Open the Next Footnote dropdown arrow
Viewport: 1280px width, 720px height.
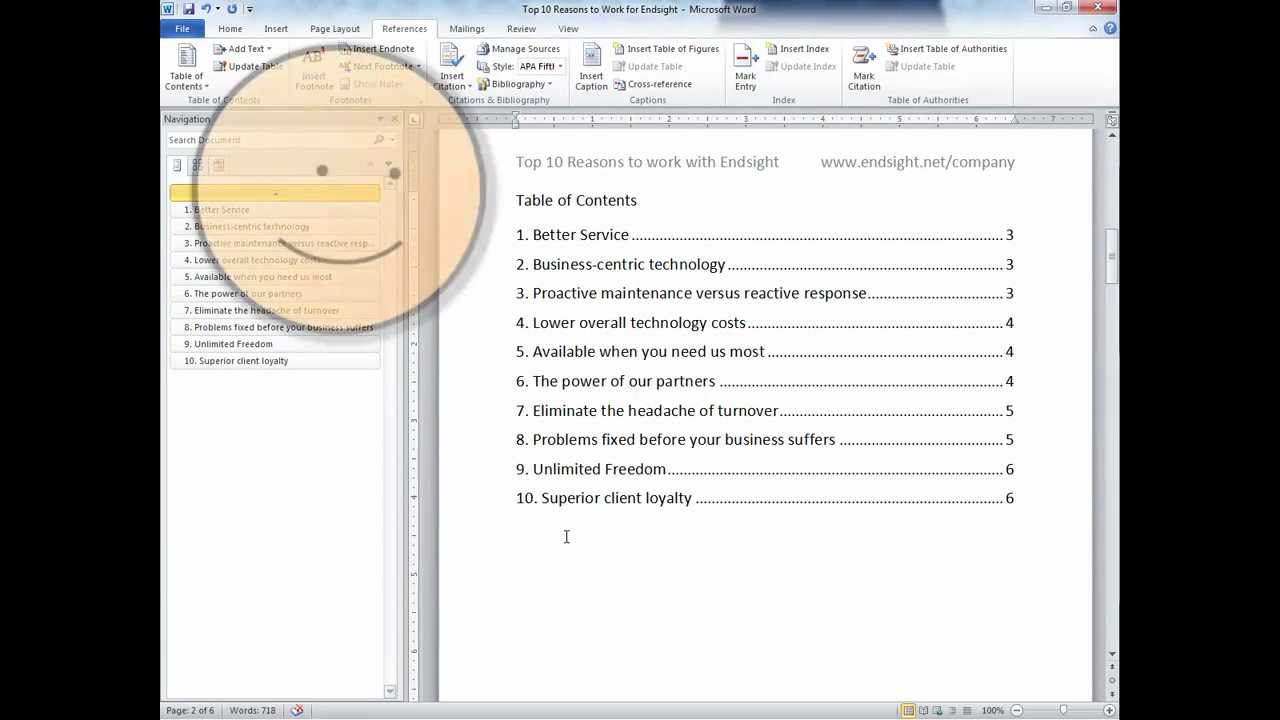(419, 67)
